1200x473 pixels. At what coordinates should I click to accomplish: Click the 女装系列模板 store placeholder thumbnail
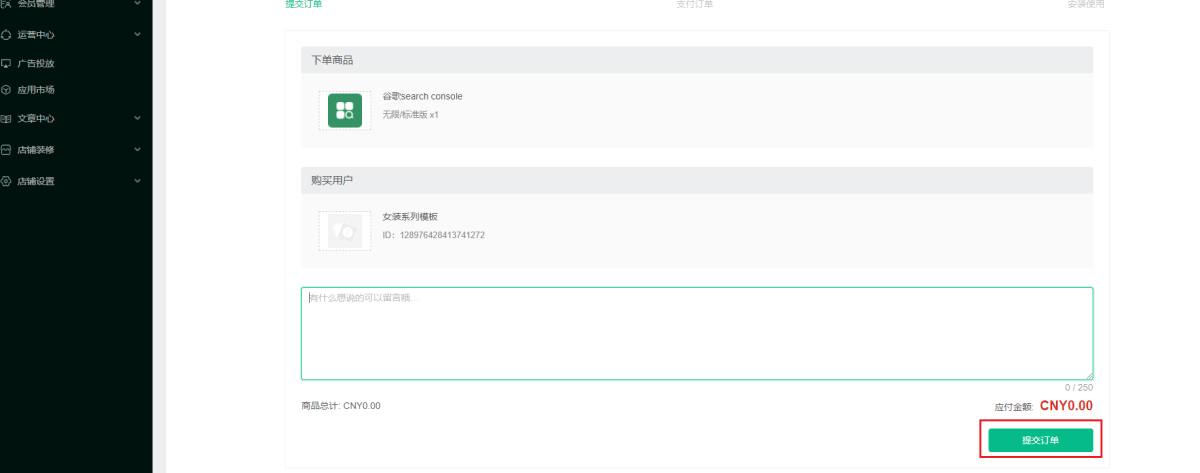(x=345, y=231)
